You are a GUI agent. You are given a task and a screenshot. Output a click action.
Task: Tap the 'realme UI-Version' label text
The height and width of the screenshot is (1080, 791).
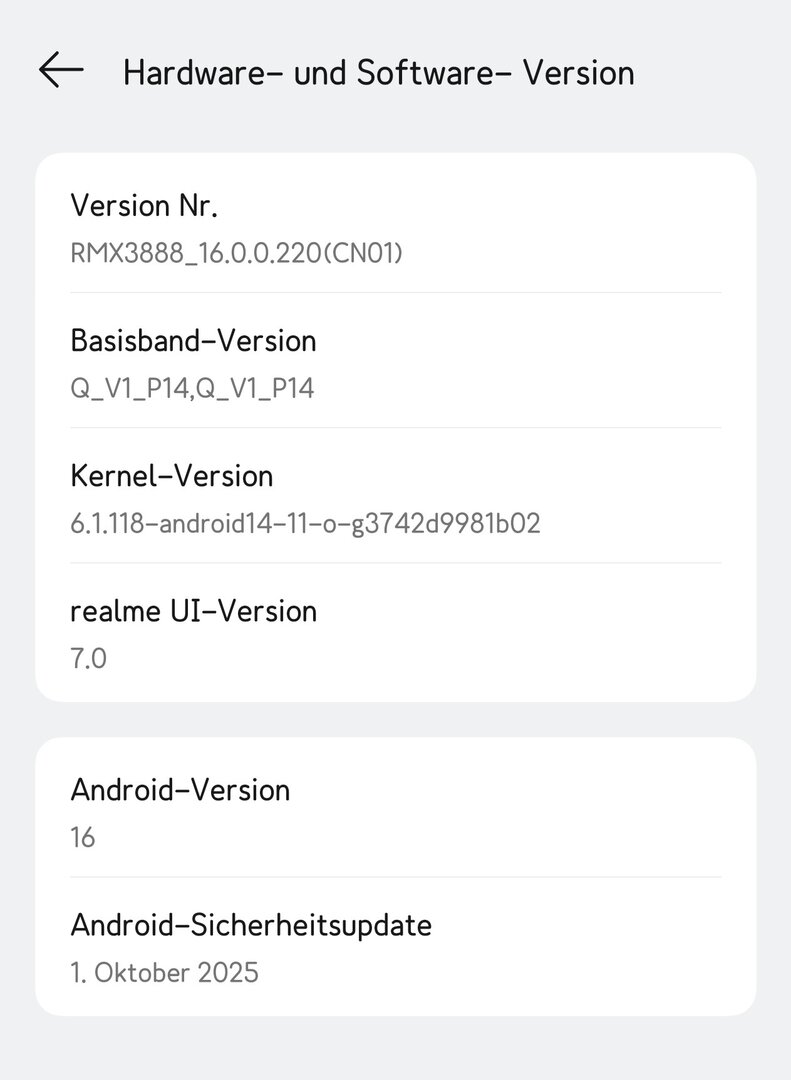coord(193,611)
